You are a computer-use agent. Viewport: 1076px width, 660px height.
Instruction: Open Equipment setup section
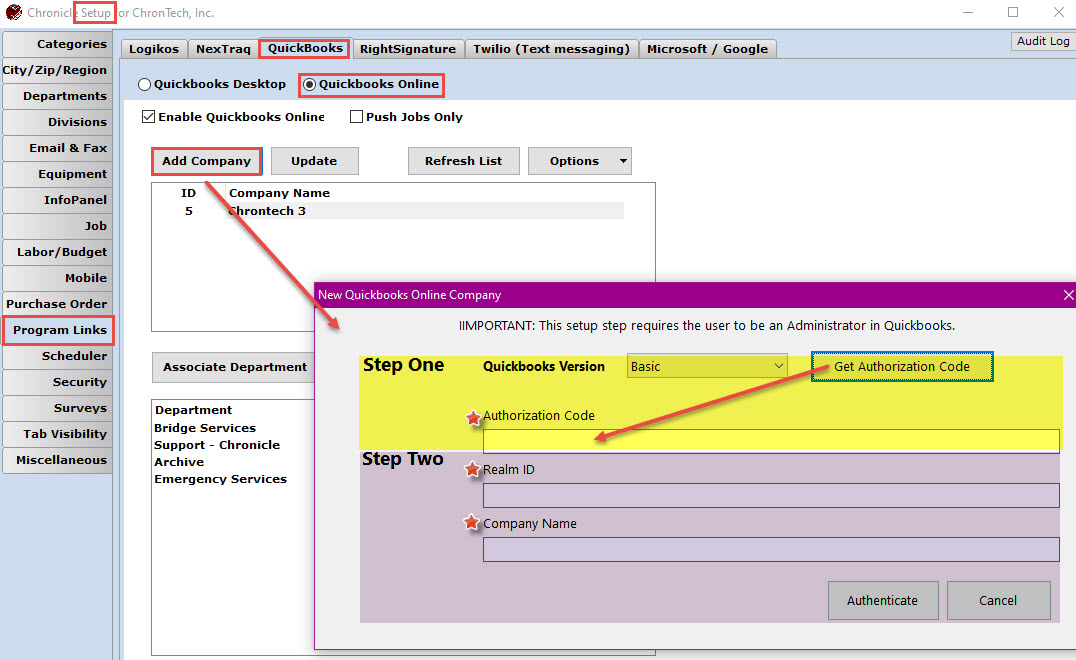coord(58,174)
